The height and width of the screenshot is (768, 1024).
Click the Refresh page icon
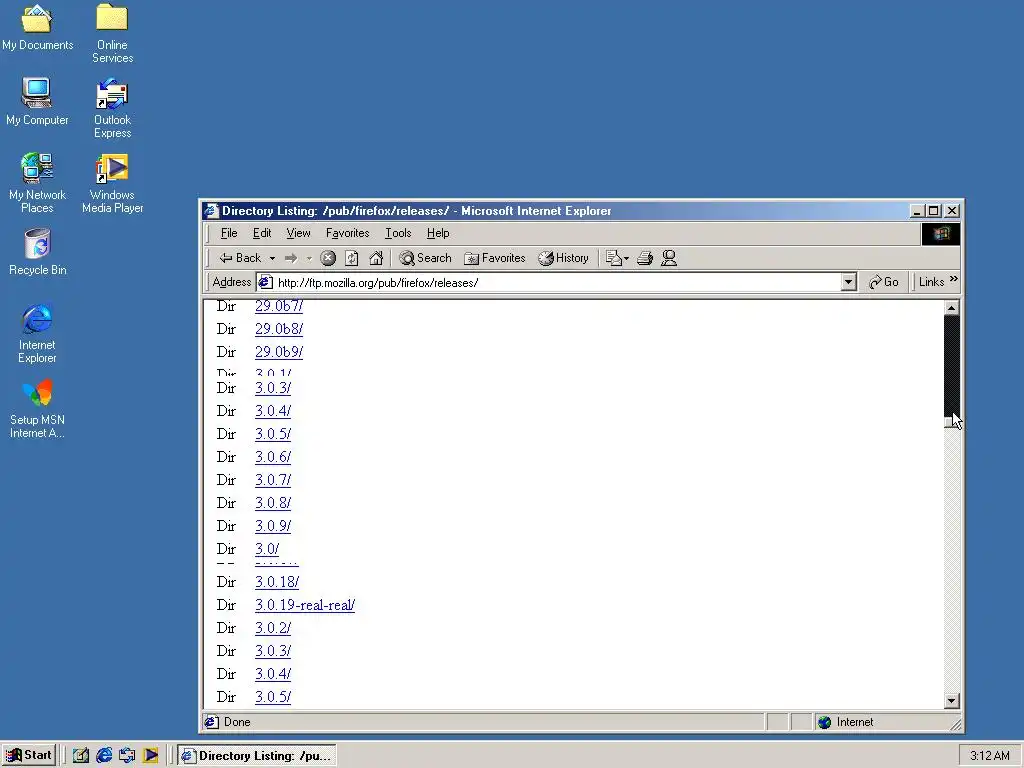[351, 258]
